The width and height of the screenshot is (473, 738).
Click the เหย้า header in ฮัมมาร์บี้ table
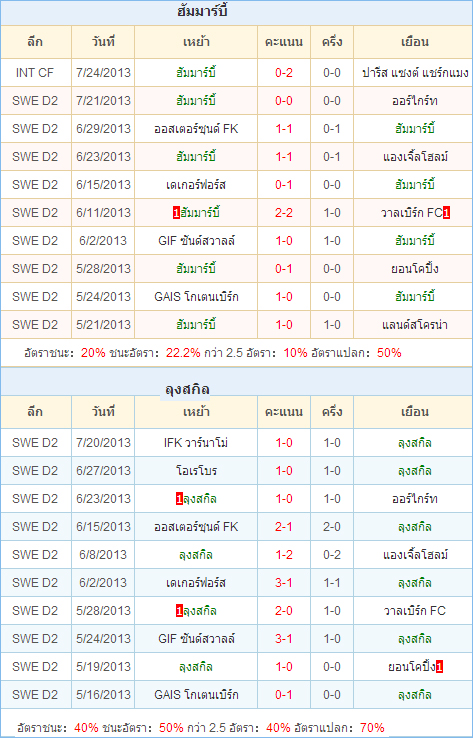pos(196,42)
